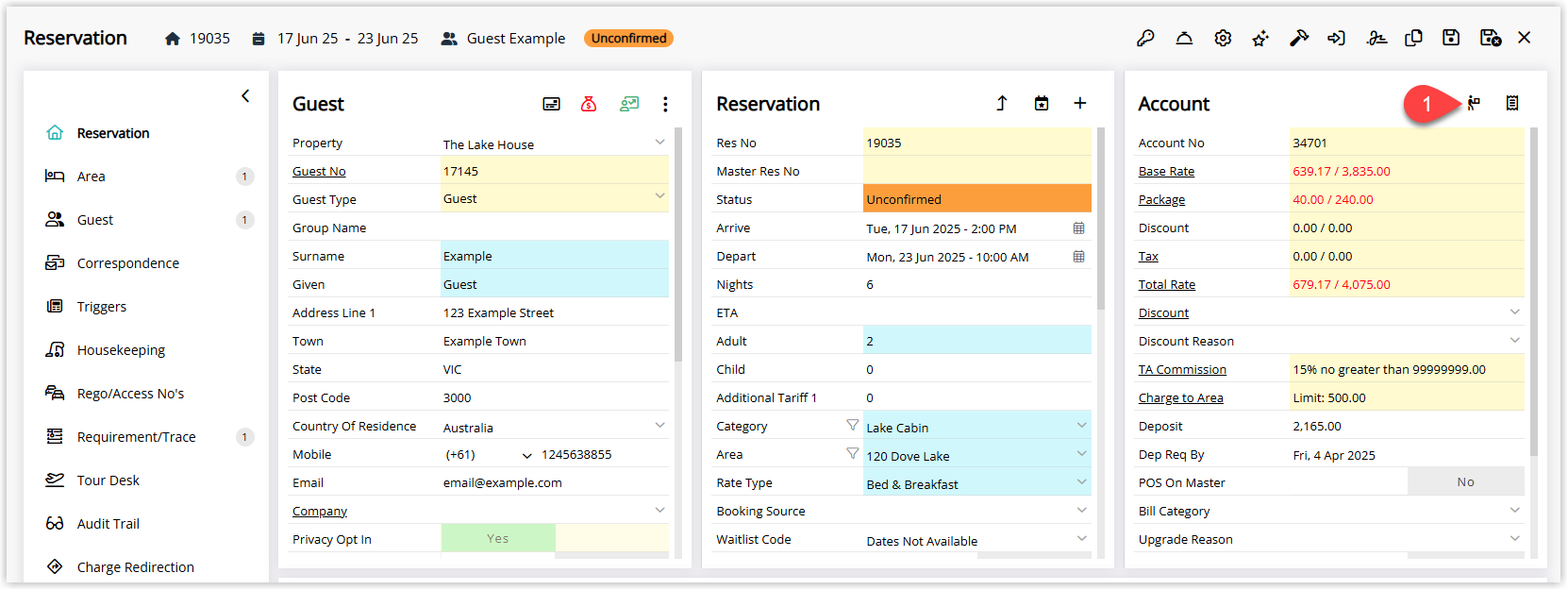Open the mobile country code dropdown

point(526,455)
